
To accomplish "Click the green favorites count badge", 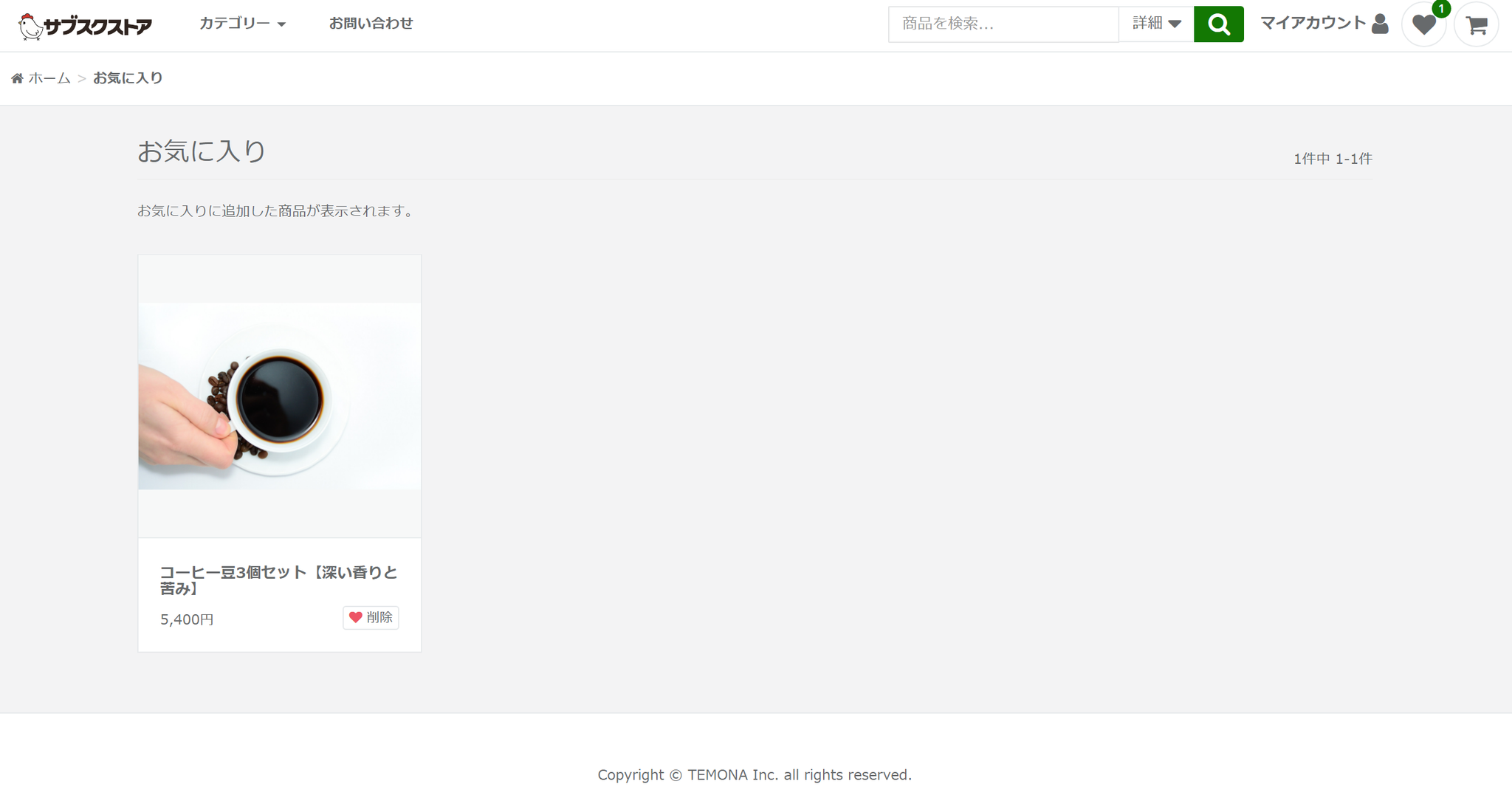I will pyautogui.click(x=1441, y=9).
